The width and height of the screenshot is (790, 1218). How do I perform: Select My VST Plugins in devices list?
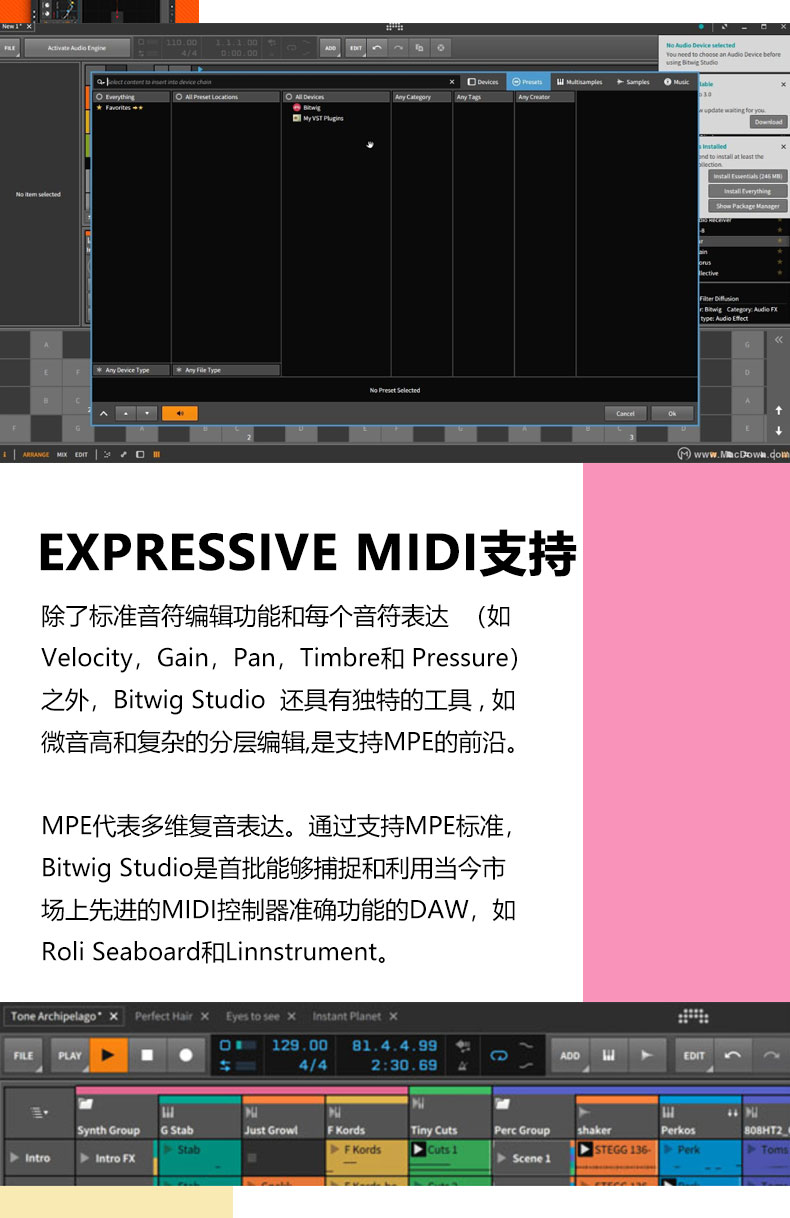coord(318,118)
